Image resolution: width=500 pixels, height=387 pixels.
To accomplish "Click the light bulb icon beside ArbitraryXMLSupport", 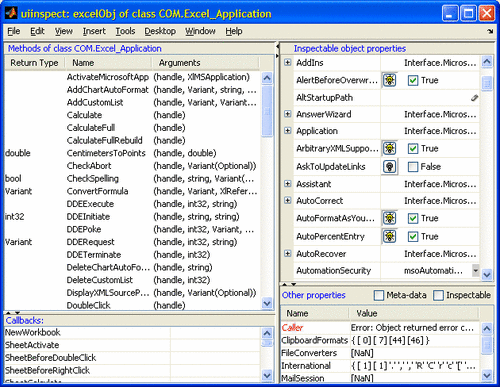I will tap(389, 148).
